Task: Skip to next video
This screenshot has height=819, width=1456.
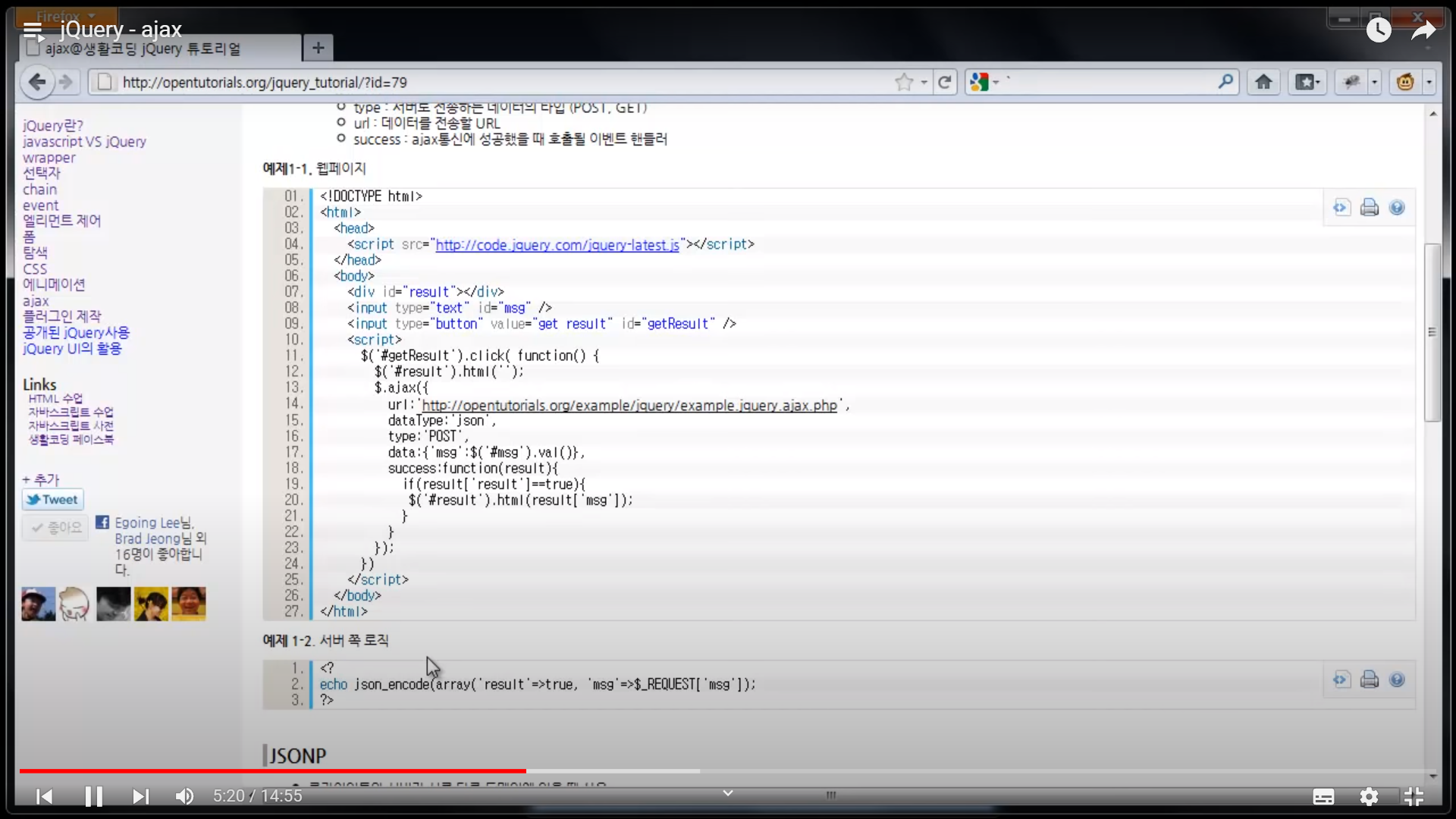Action: coord(140,796)
